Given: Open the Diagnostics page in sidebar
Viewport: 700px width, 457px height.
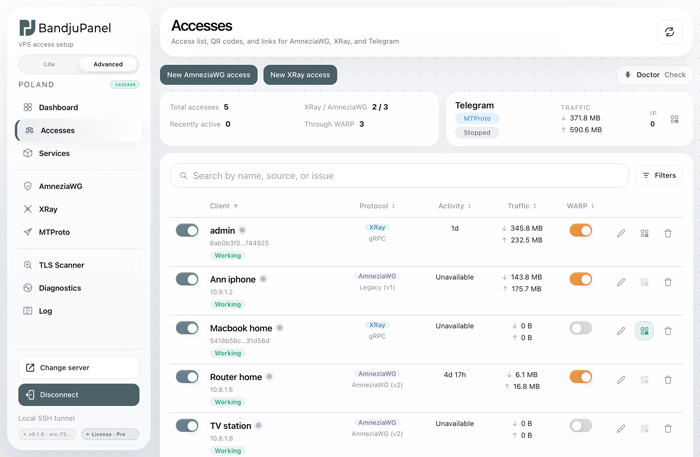Looking at the screenshot, I should pyautogui.click(x=59, y=288).
